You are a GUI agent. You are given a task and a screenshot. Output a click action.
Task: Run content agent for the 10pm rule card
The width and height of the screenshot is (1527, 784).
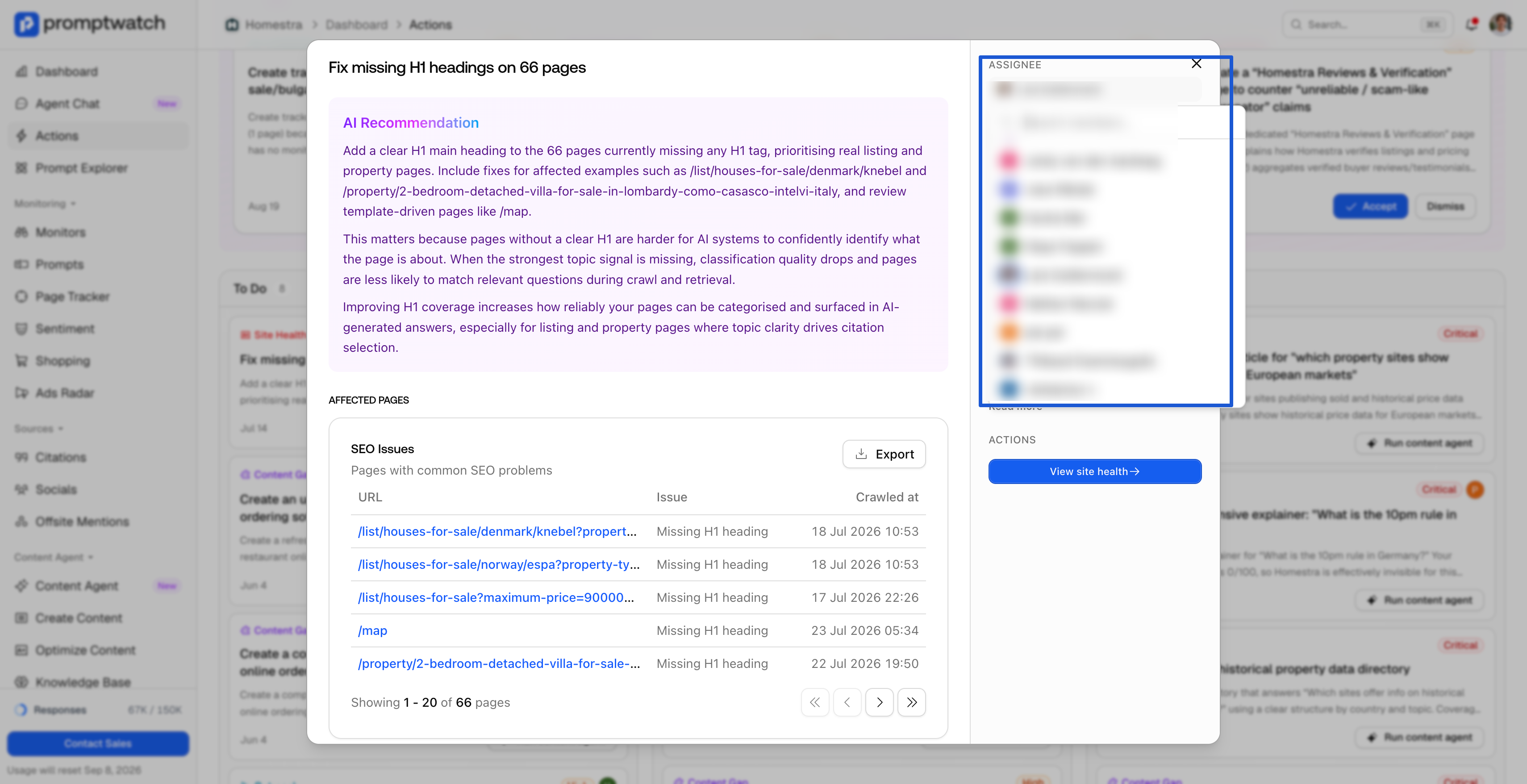click(x=1420, y=600)
